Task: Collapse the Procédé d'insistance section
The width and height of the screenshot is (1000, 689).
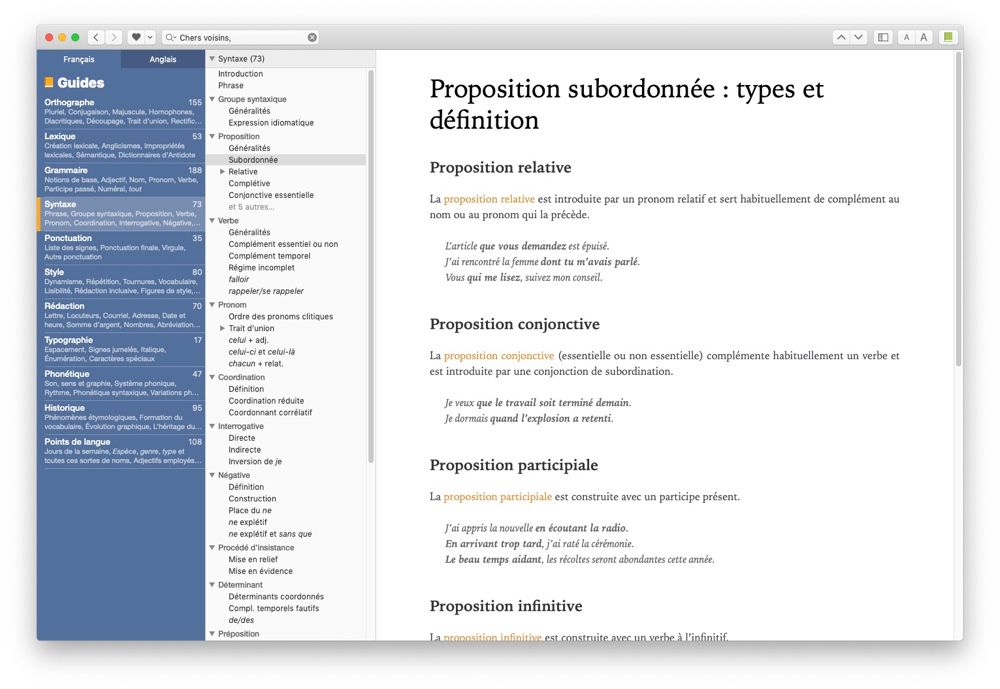Action: pyautogui.click(x=212, y=547)
